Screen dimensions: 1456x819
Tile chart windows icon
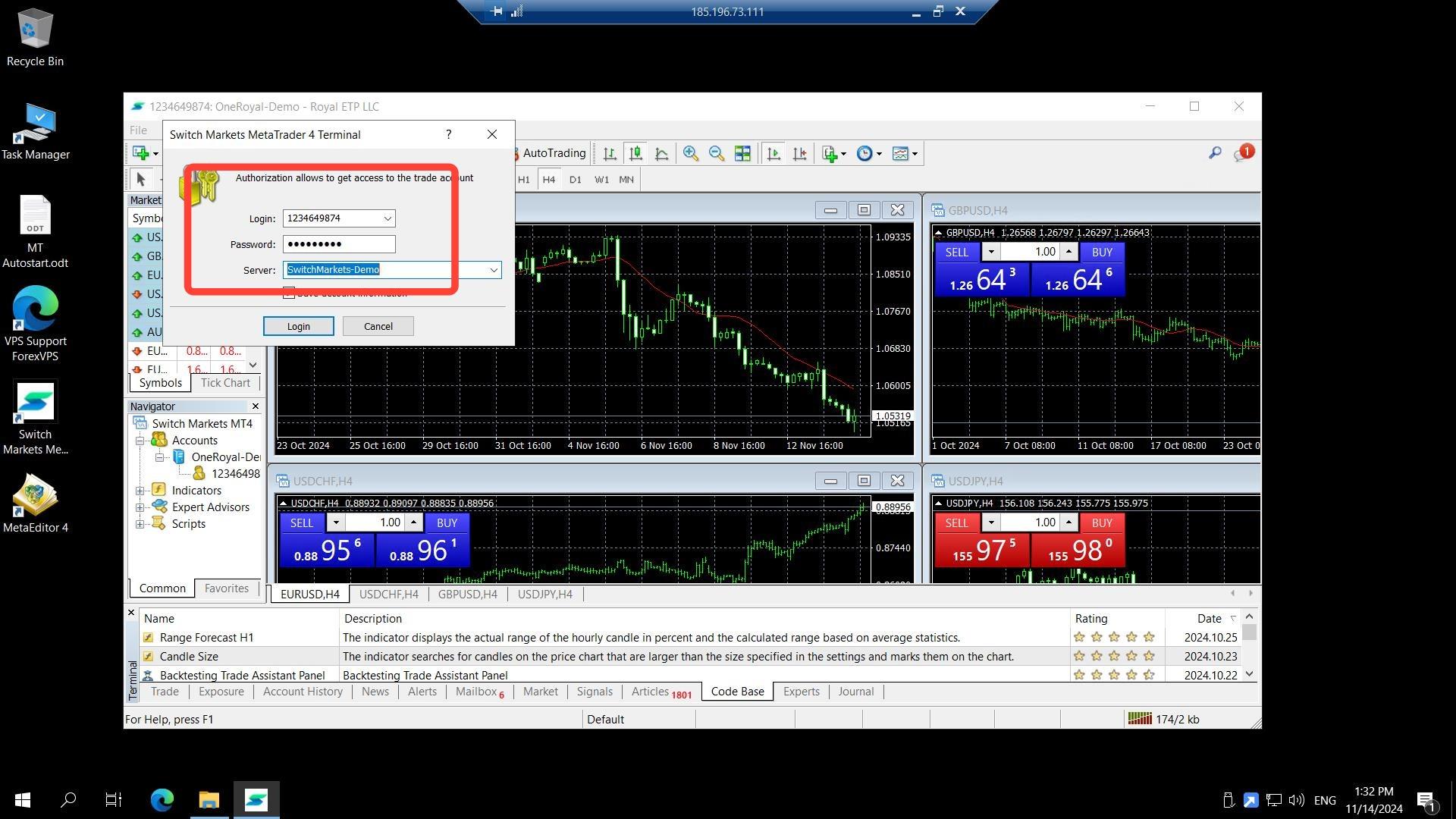pos(742,154)
